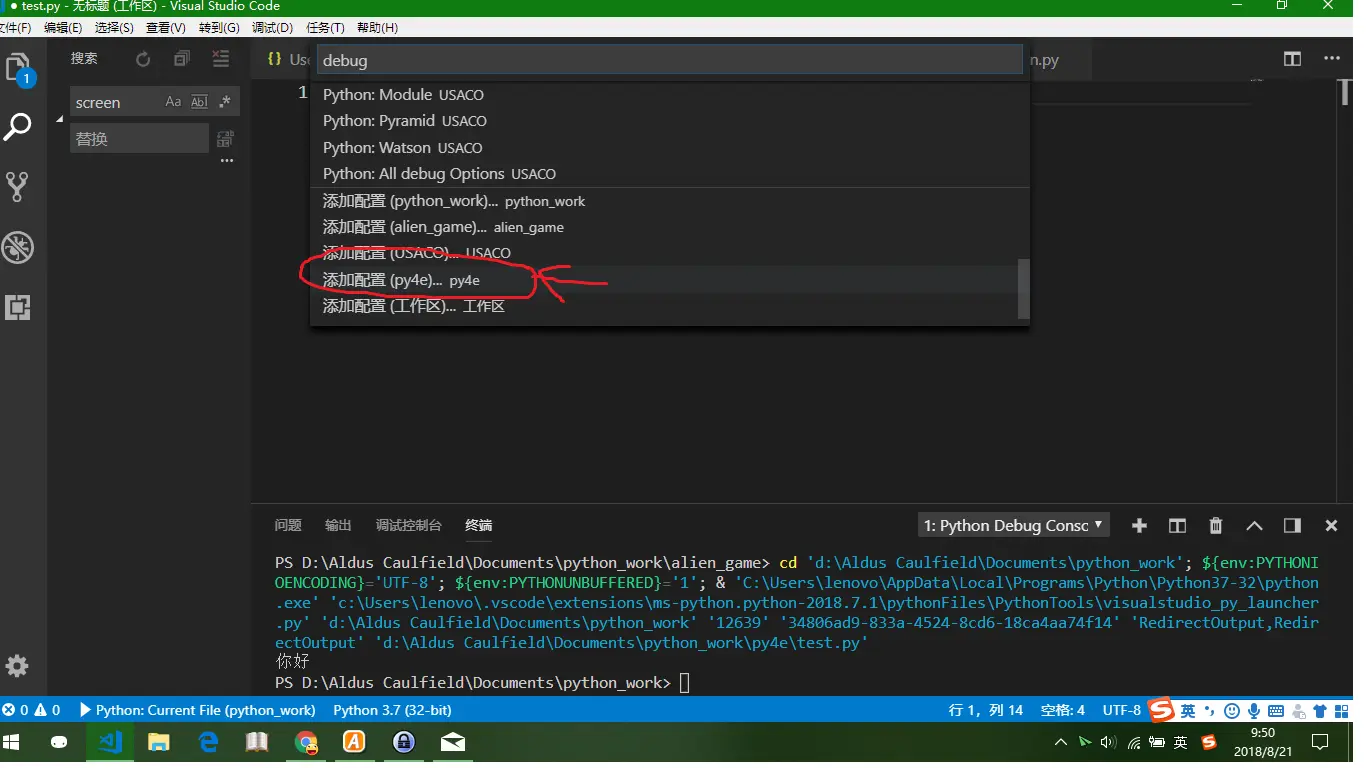
Task: Open the Sogou voice input microphone
Action: point(1254,710)
